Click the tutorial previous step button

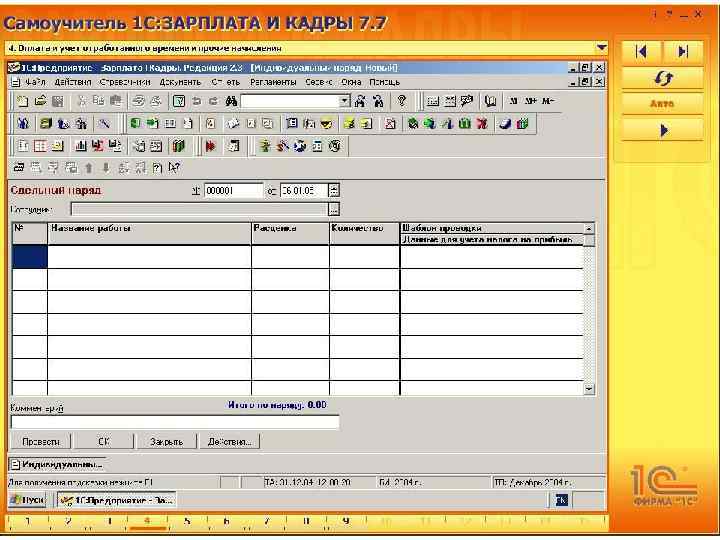point(642,51)
